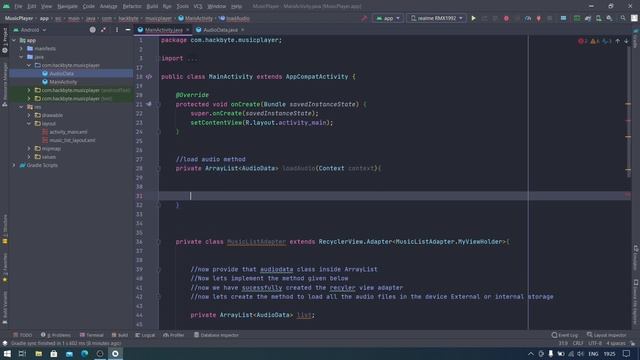Viewport: 640px width, 360px height.
Task: Go to next highlighted error down arrow
Action: coord(627,41)
